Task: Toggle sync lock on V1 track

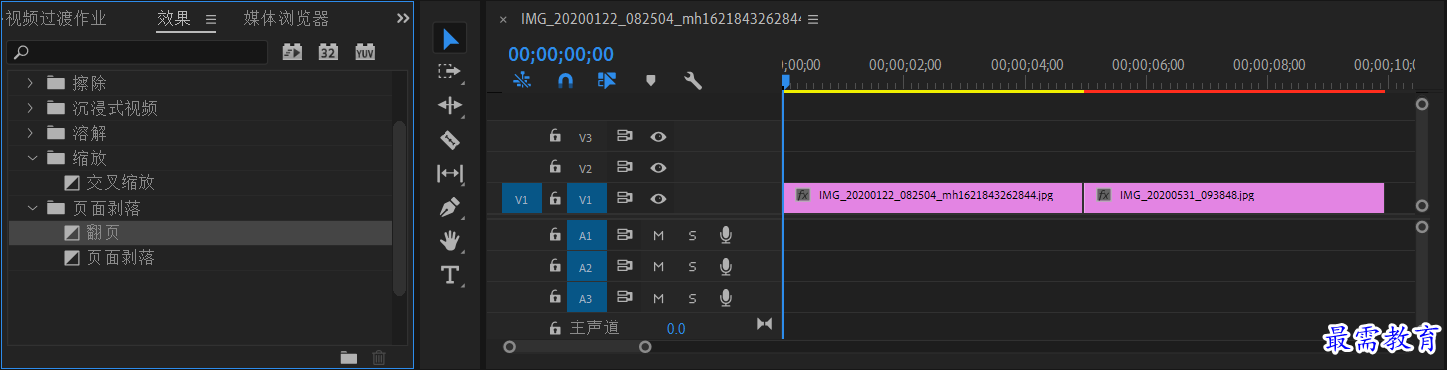Action: [x=625, y=199]
